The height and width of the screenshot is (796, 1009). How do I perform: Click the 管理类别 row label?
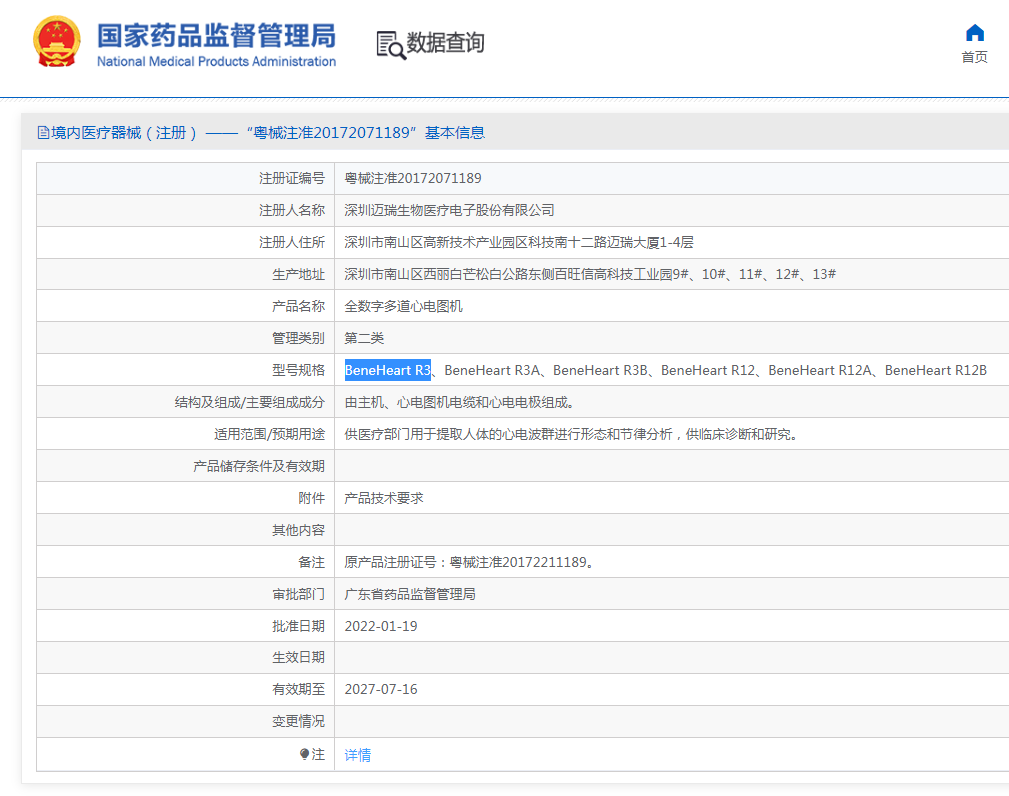tap(298, 338)
